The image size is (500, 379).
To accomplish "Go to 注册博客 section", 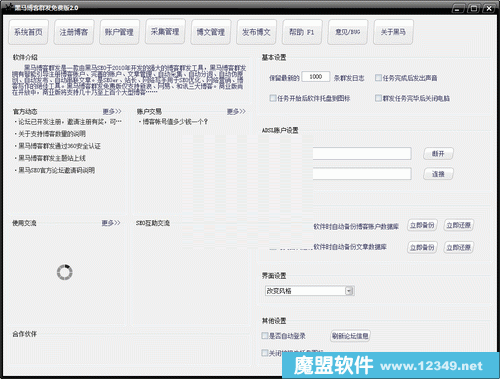I will pyautogui.click(x=74, y=32).
